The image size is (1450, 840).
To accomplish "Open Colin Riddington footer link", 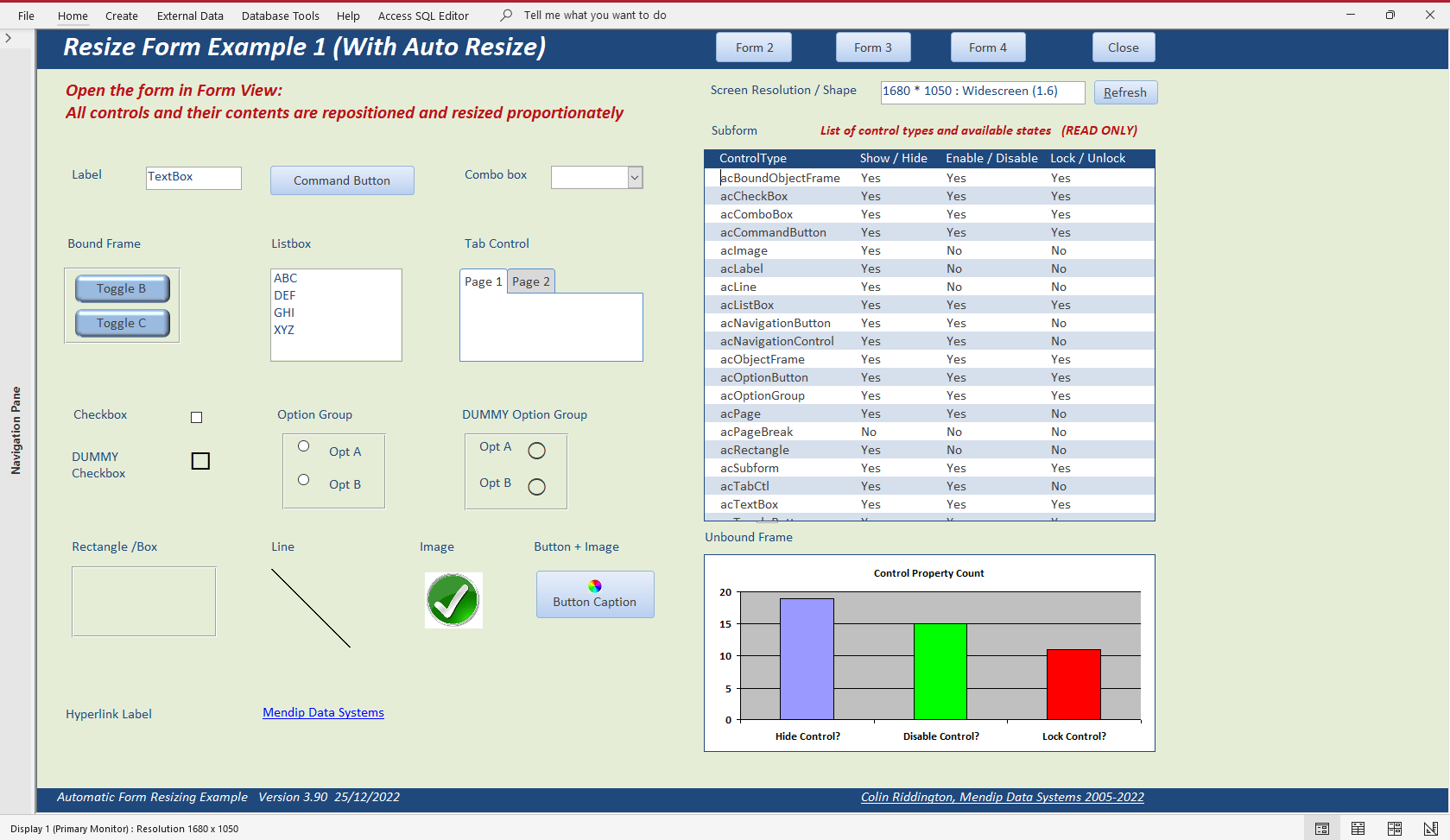I will (x=1003, y=797).
